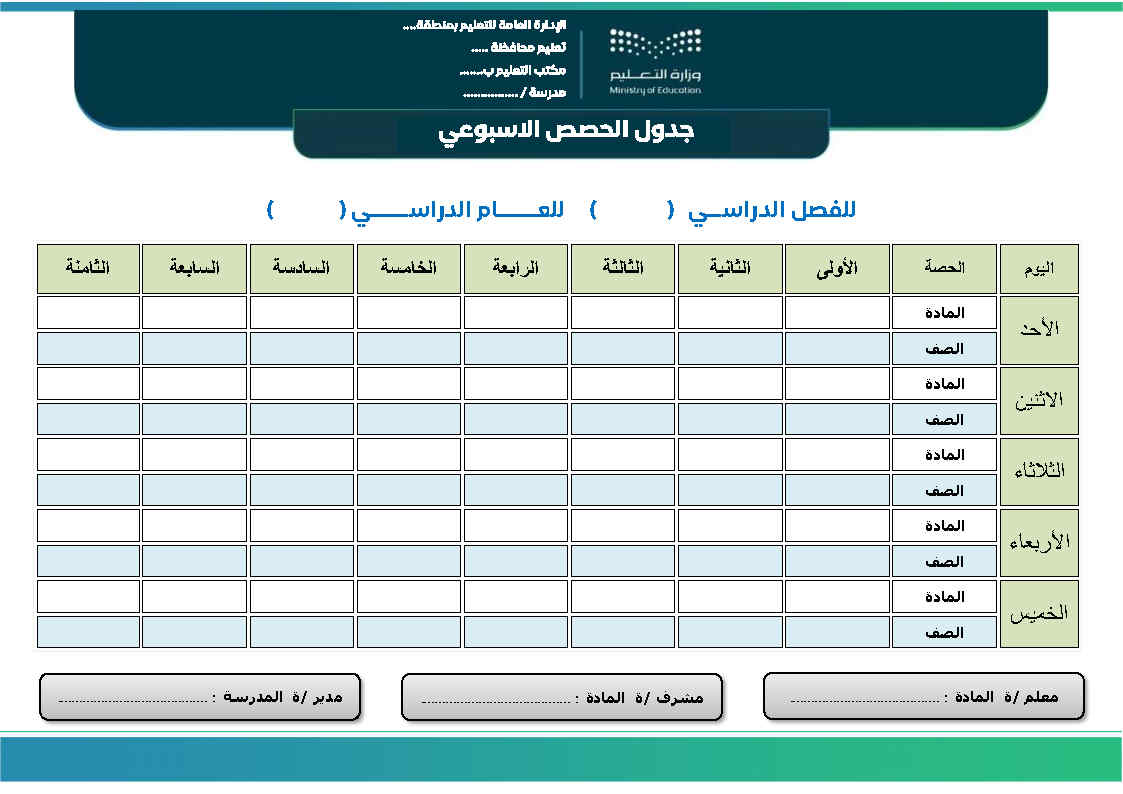Select the 'الثانية' period header
The height and width of the screenshot is (794, 1123).
tap(730, 268)
